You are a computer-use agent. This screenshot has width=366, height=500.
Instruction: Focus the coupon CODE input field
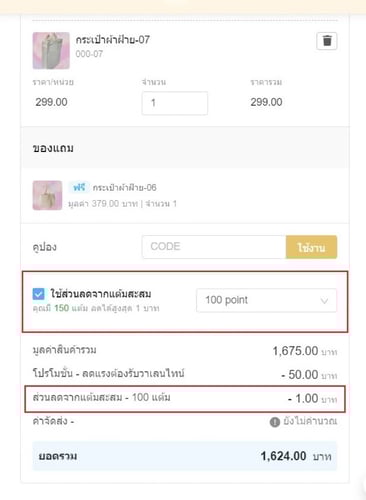click(214, 247)
